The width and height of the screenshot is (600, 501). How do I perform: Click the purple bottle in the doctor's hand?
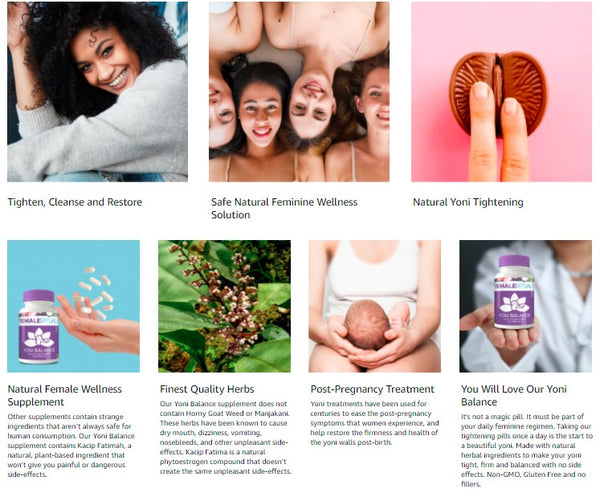click(514, 292)
